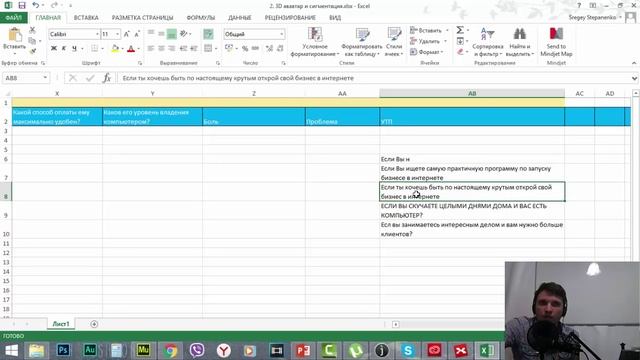Screen dimensions: 640x360
Task: Switch to the РЕЦЕНЗИРОВАНИЕ ribbon tab
Action: pyautogui.click(x=290, y=18)
